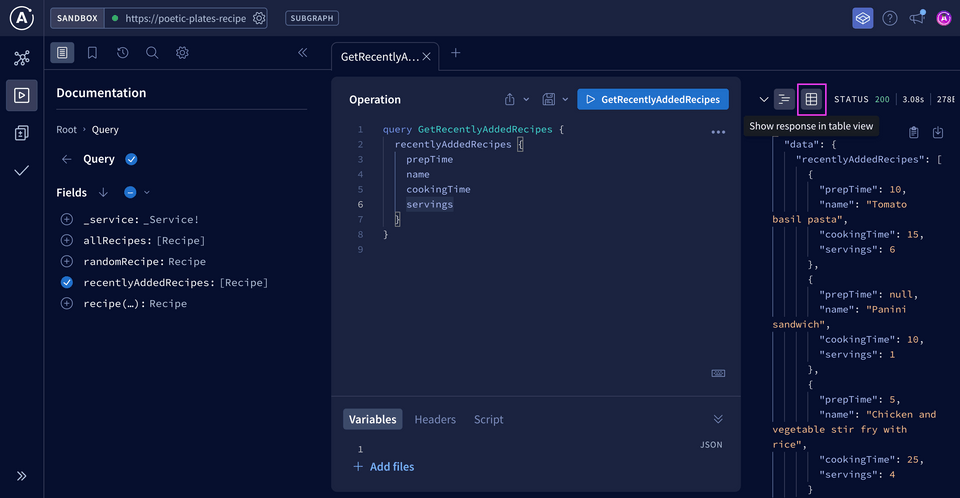The height and width of the screenshot is (498, 960).
Task: Click the cookingTime line in the editor
Action: coord(438,189)
